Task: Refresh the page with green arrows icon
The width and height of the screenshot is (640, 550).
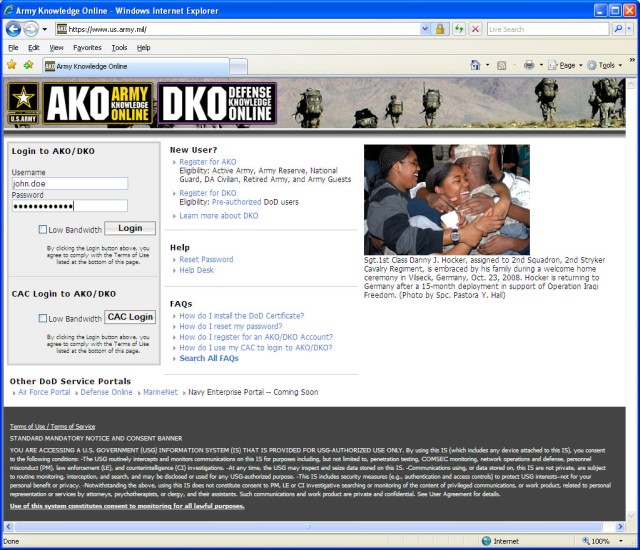Action: [460, 29]
